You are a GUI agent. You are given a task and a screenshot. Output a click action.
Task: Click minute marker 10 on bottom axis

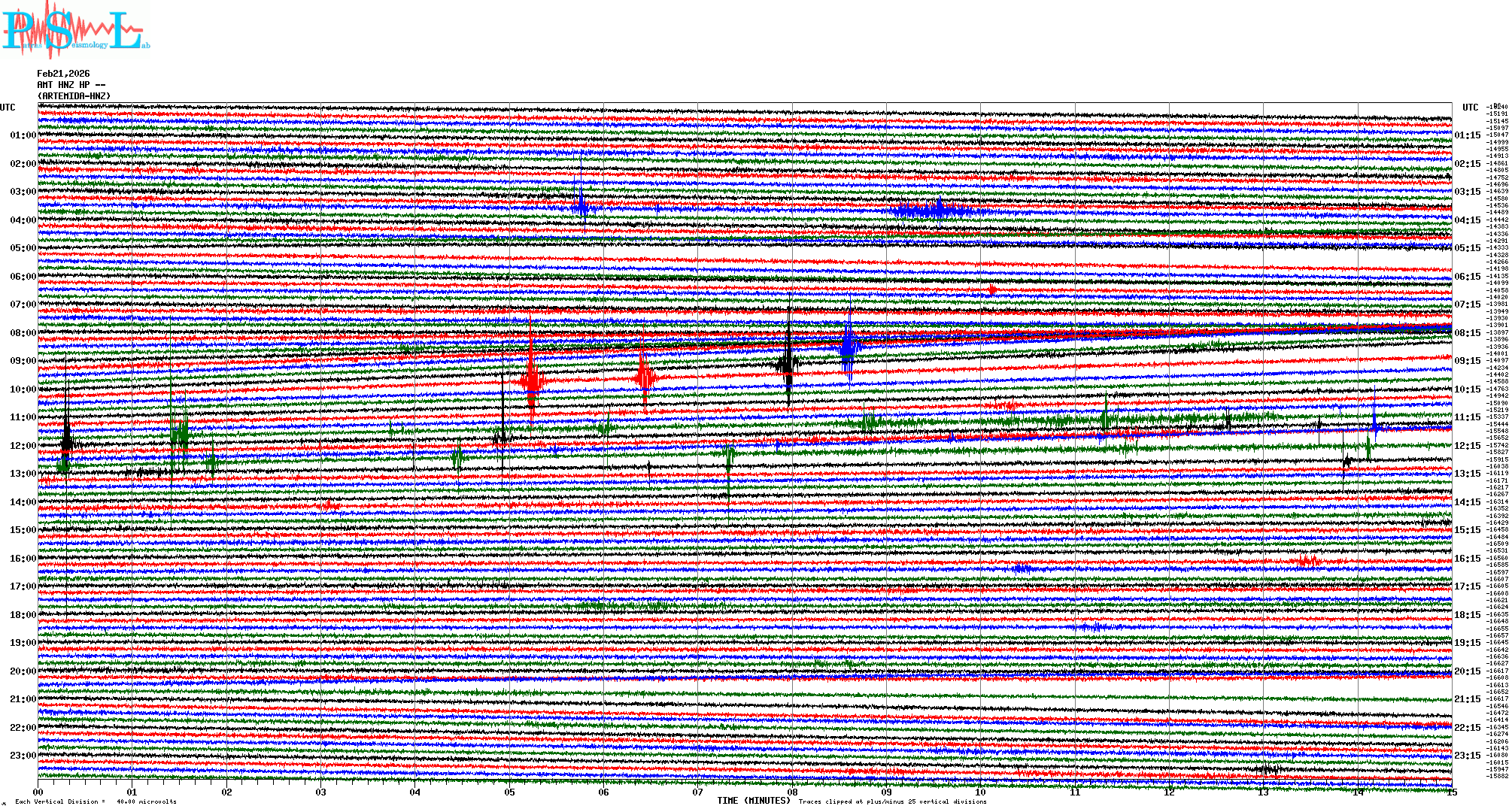pos(980,792)
